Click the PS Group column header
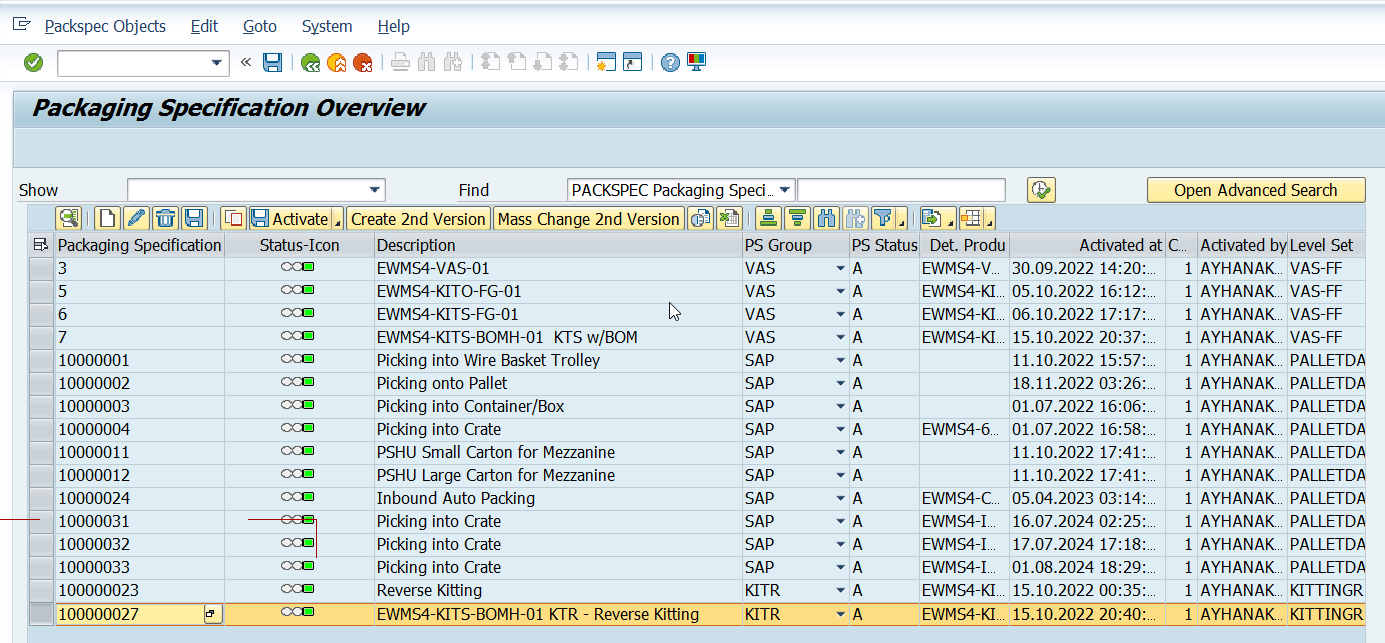 (795, 245)
